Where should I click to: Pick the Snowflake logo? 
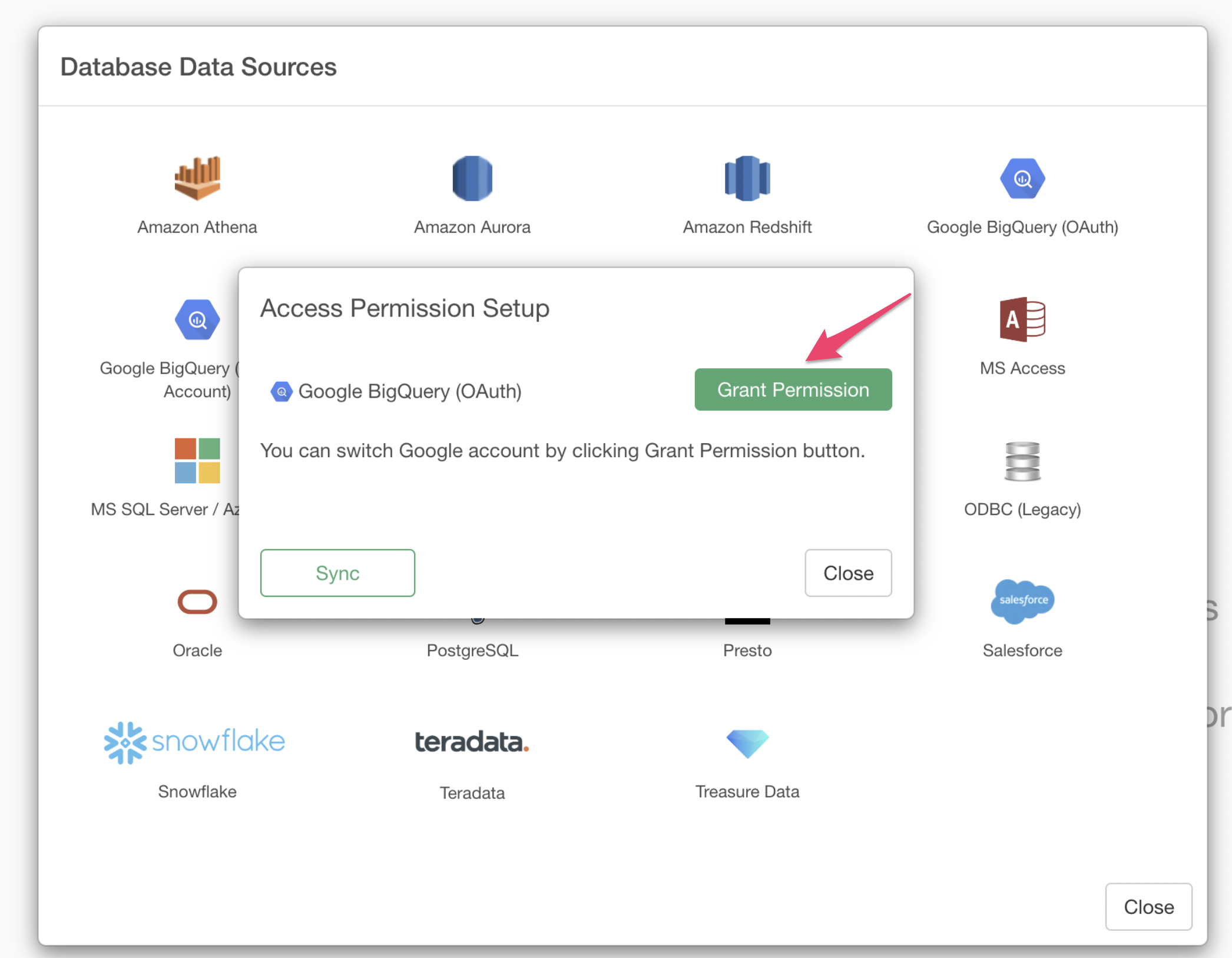click(x=195, y=742)
